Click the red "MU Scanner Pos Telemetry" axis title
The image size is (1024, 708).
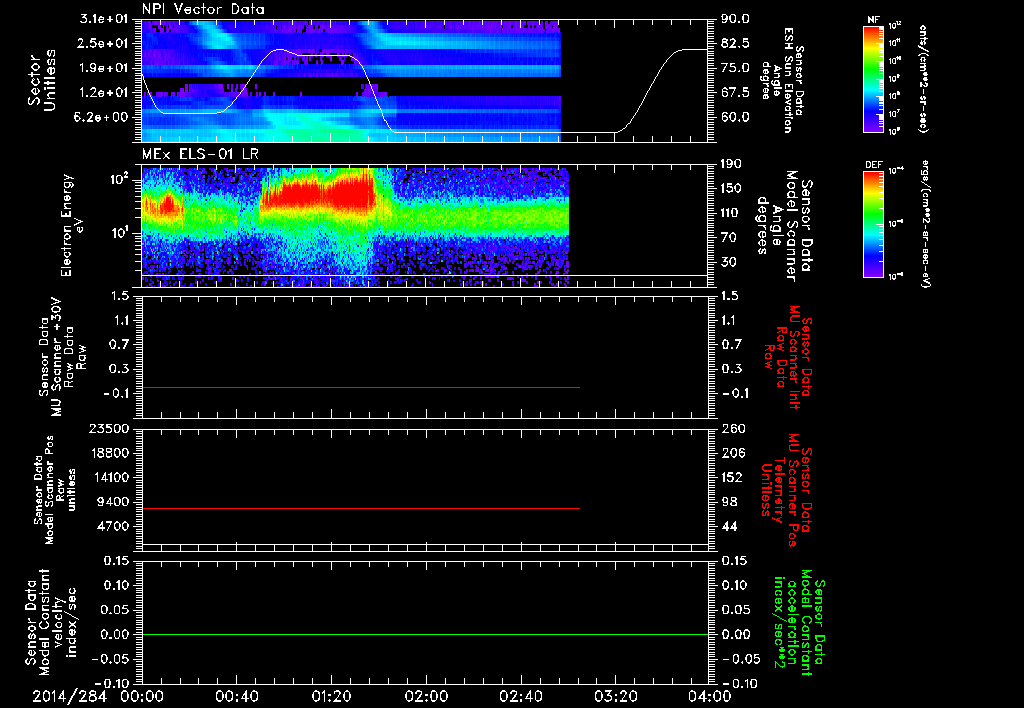click(787, 490)
